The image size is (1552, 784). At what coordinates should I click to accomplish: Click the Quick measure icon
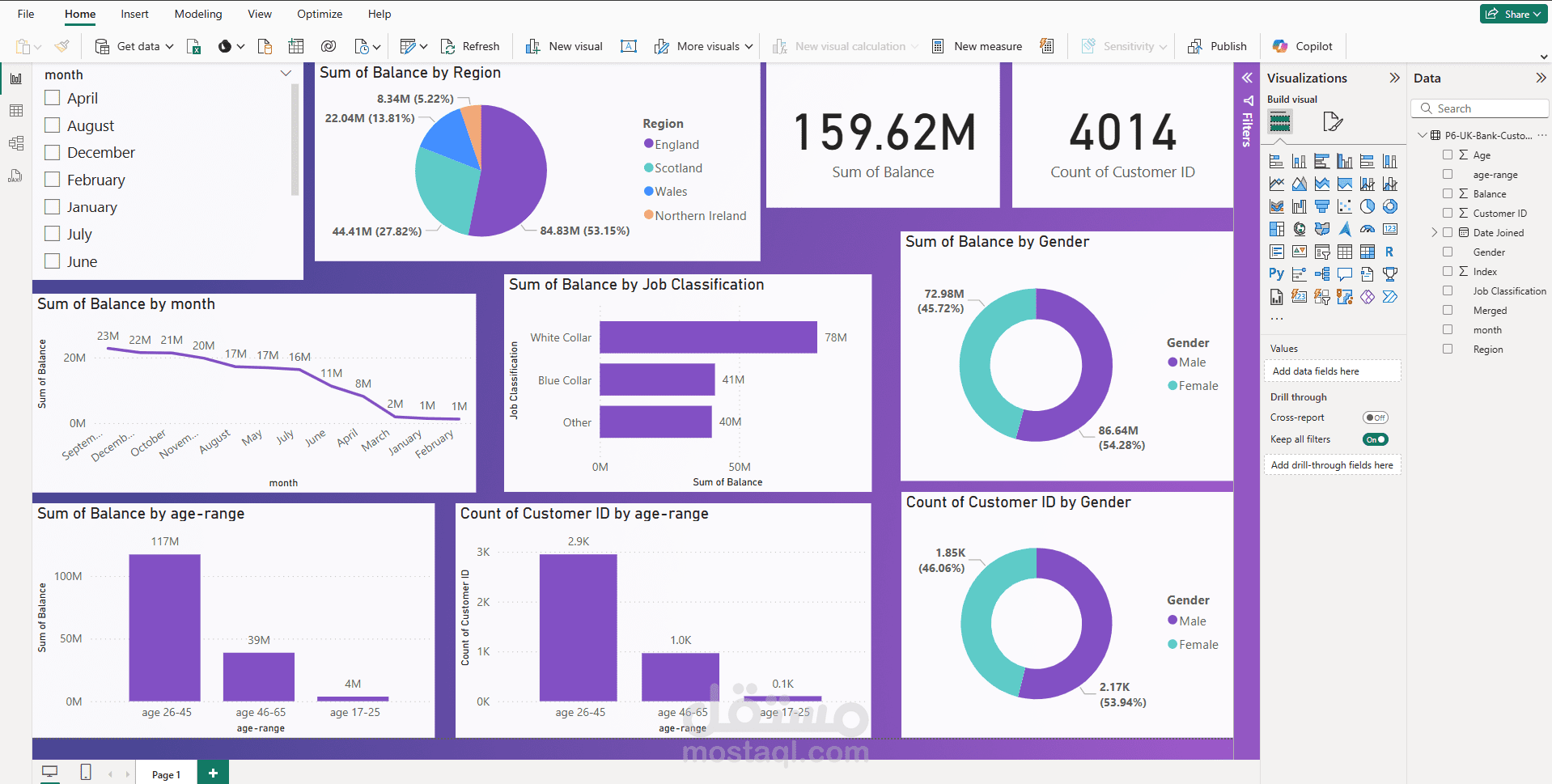tap(1047, 46)
